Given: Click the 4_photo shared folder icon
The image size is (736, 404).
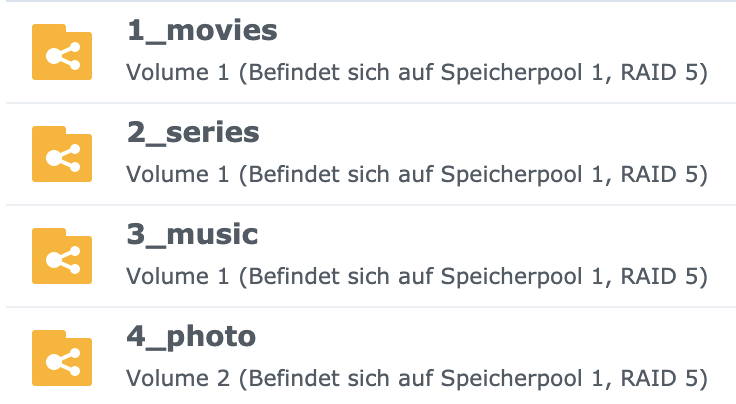Looking at the screenshot, I should click(62, 358).
